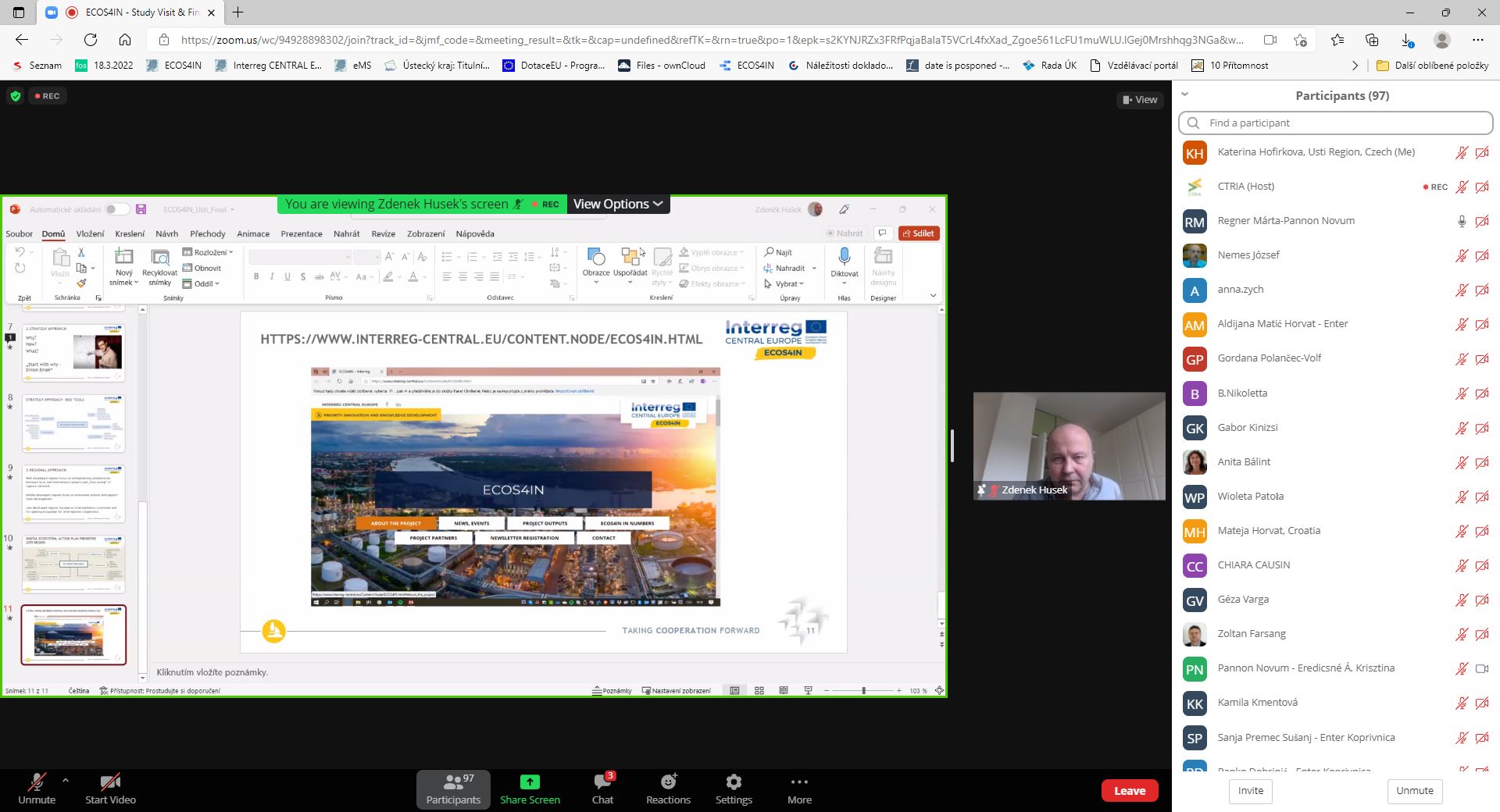Click the View button at top right
The height and width of the screenshot is (812, 1500).
pyautogui.click(x=1140, y=99)
